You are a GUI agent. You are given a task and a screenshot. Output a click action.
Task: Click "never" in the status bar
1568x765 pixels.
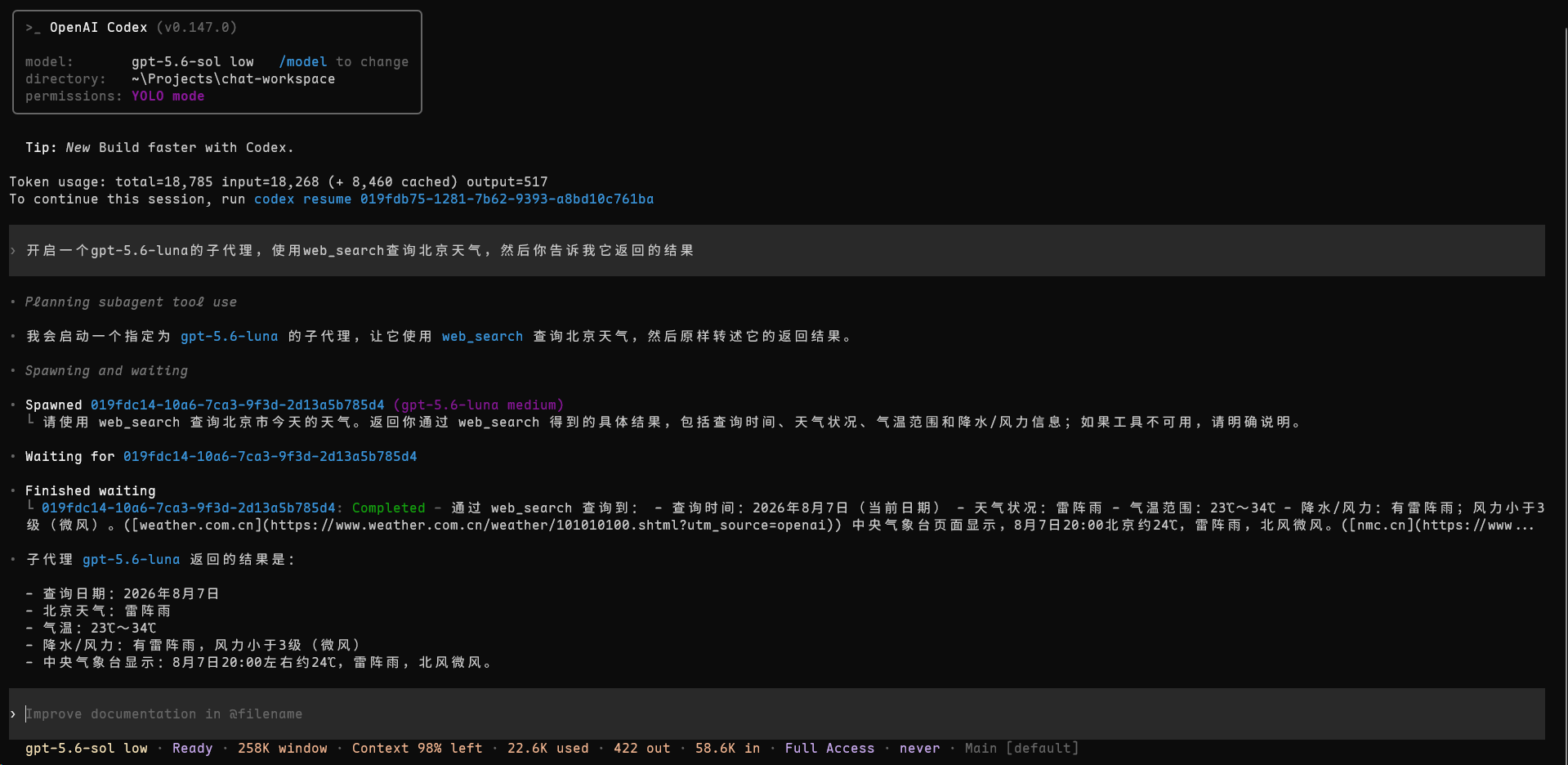click(920, 749)
